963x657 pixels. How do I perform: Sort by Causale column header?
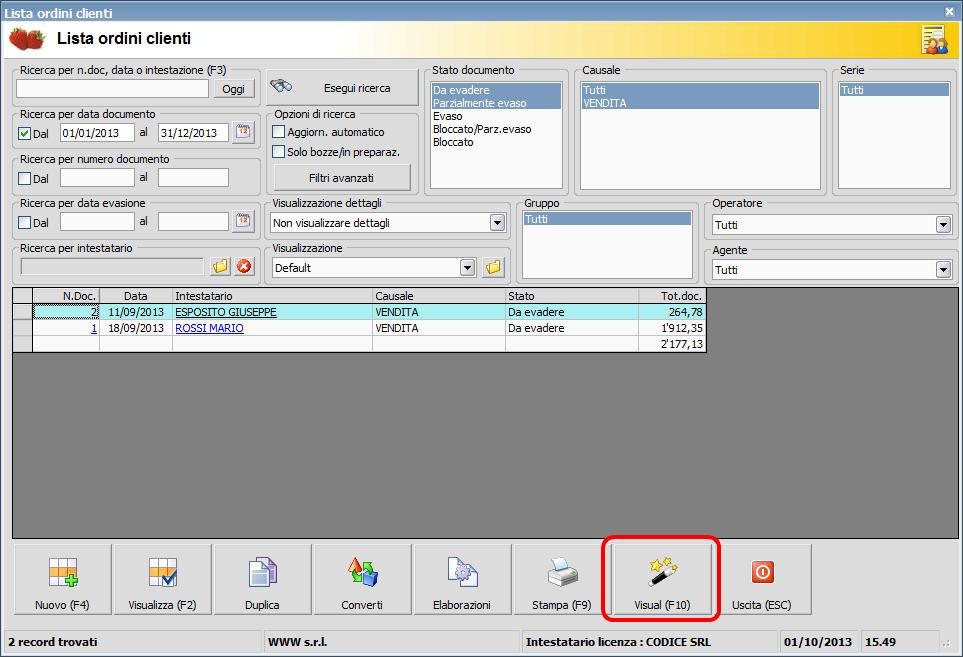tap(439, 296)
